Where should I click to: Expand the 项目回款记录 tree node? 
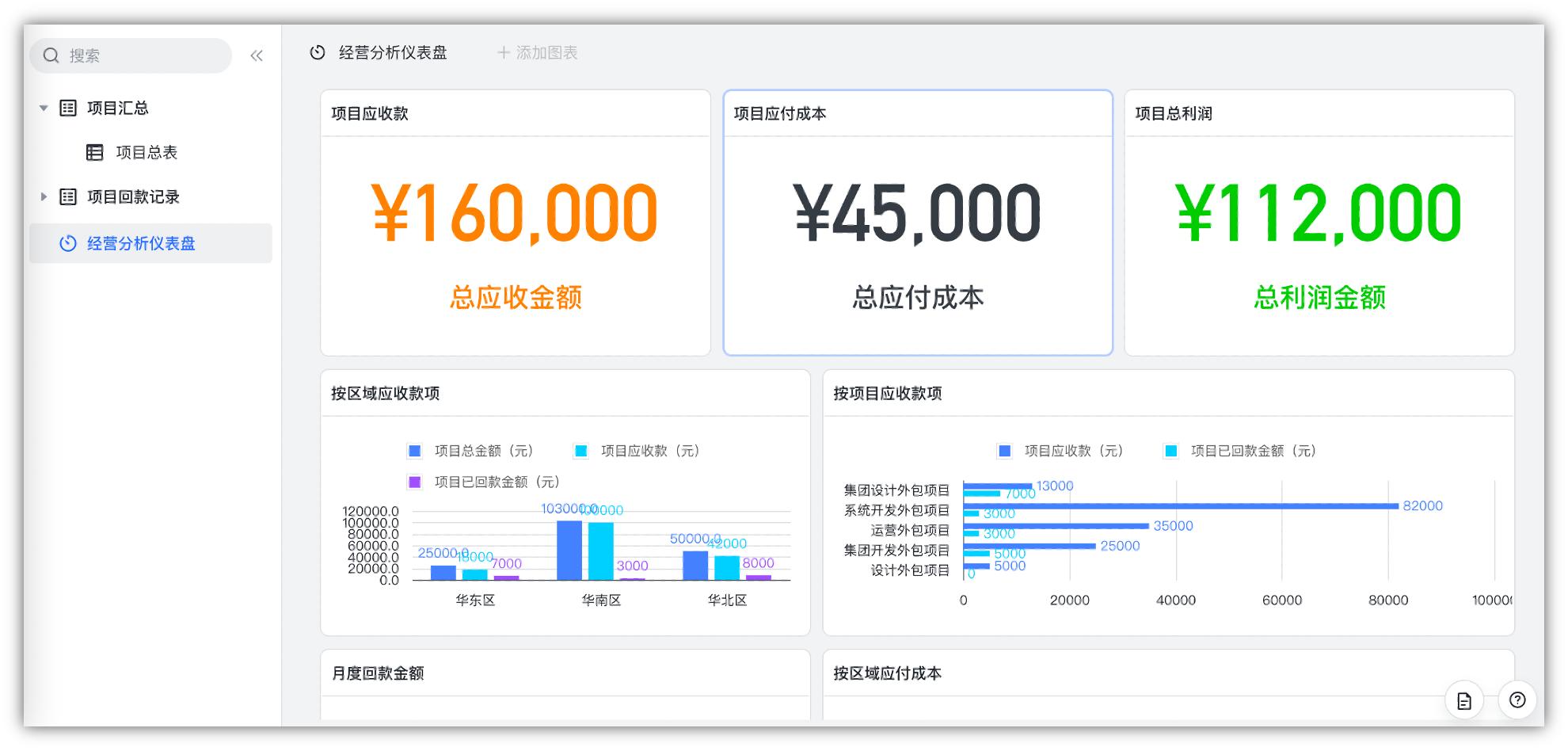tap(44, 197)
